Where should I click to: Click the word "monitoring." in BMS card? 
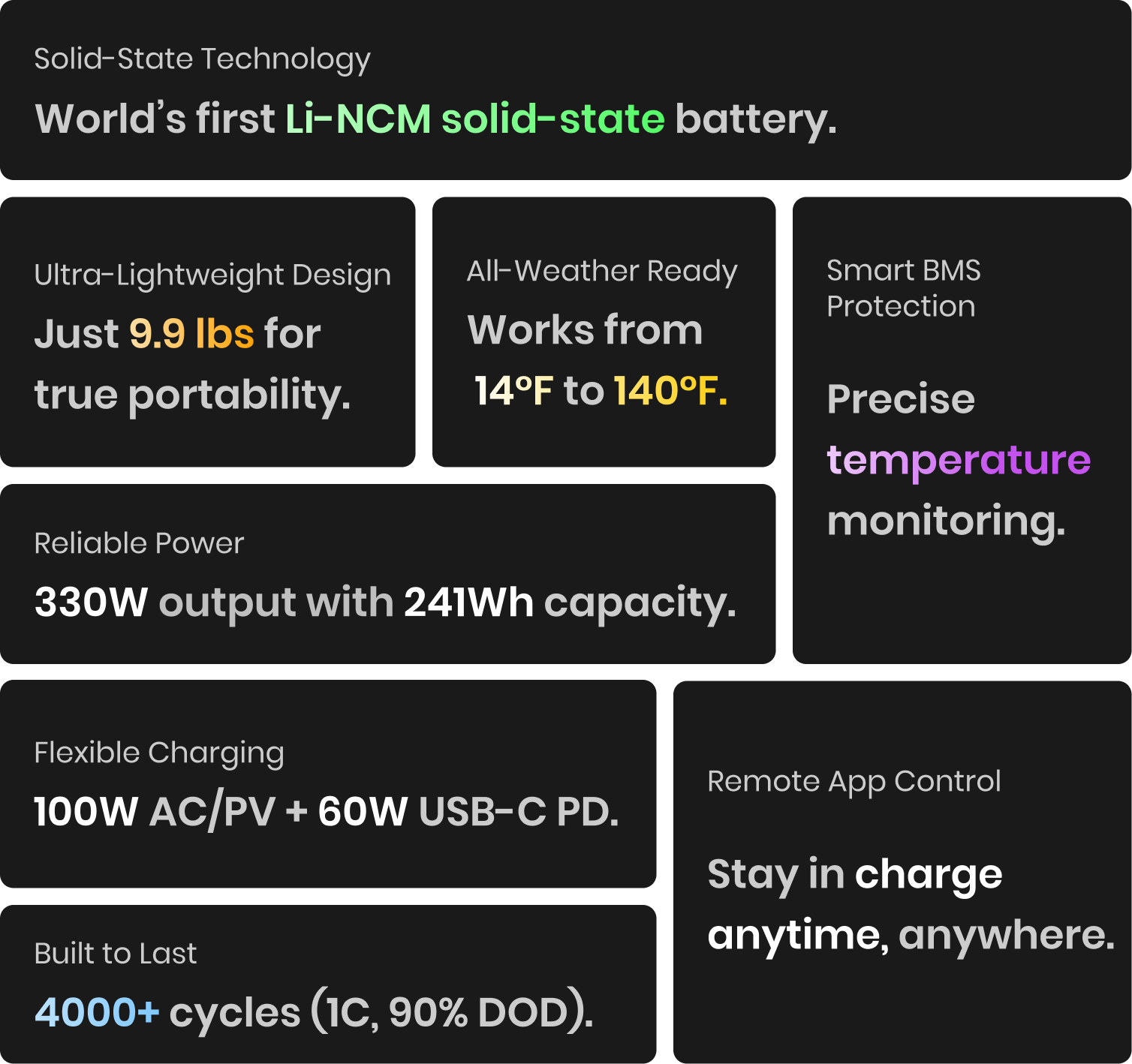point(946,521)
